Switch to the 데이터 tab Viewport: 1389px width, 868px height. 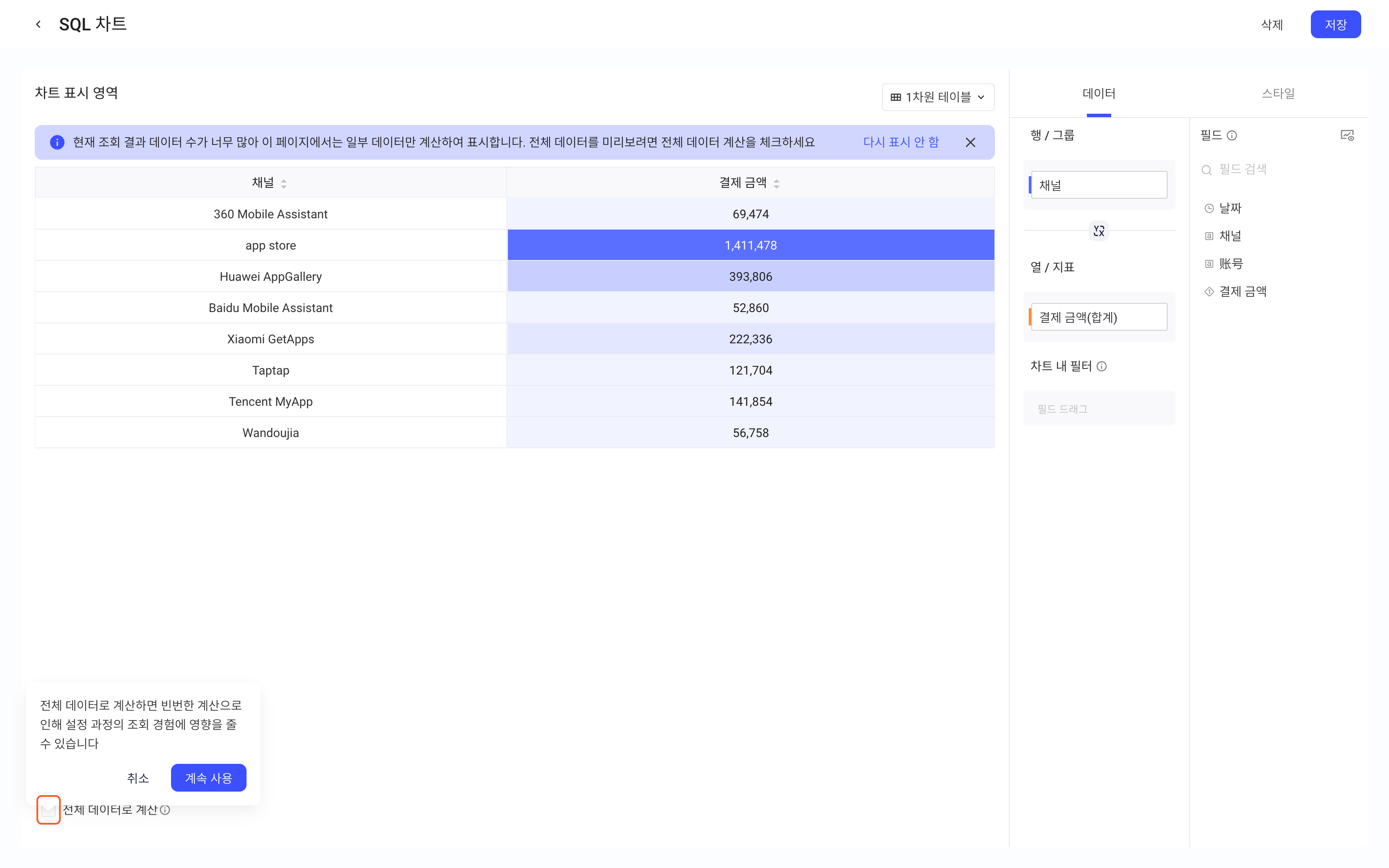point(1099,94)
